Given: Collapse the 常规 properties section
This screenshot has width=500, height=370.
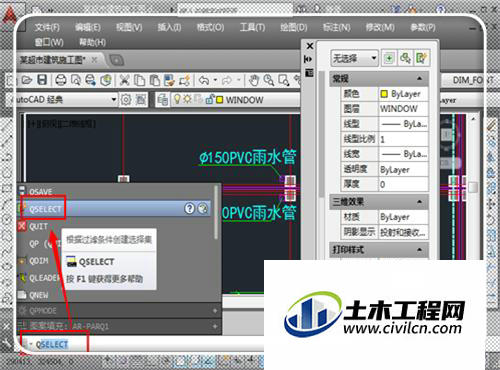Looking at the screenshot, I should point(419,79).
